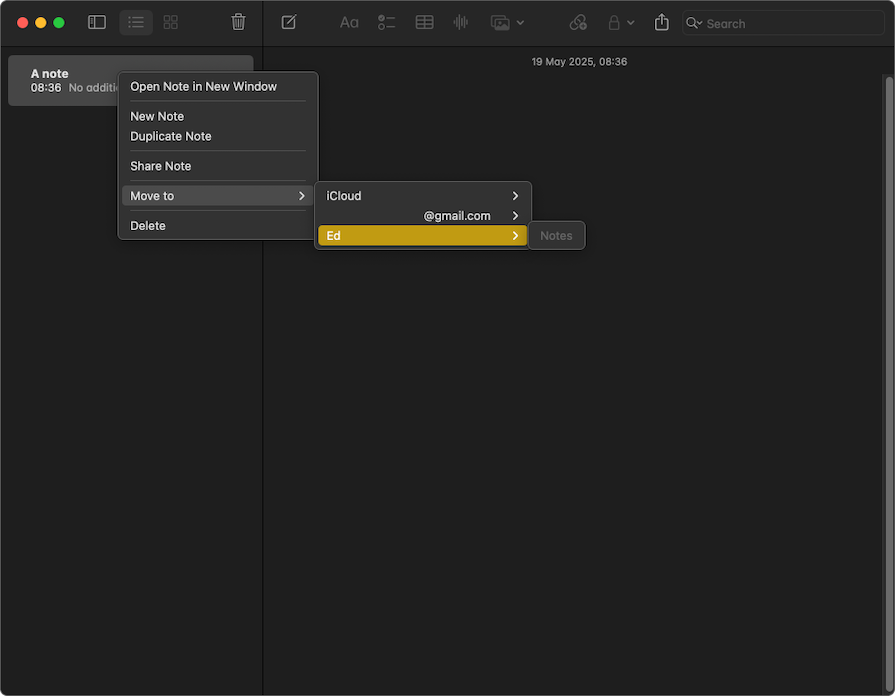The image size is (895, 696).
Task: Open the lock note dropdown
Action: click(x=621, y=22)
